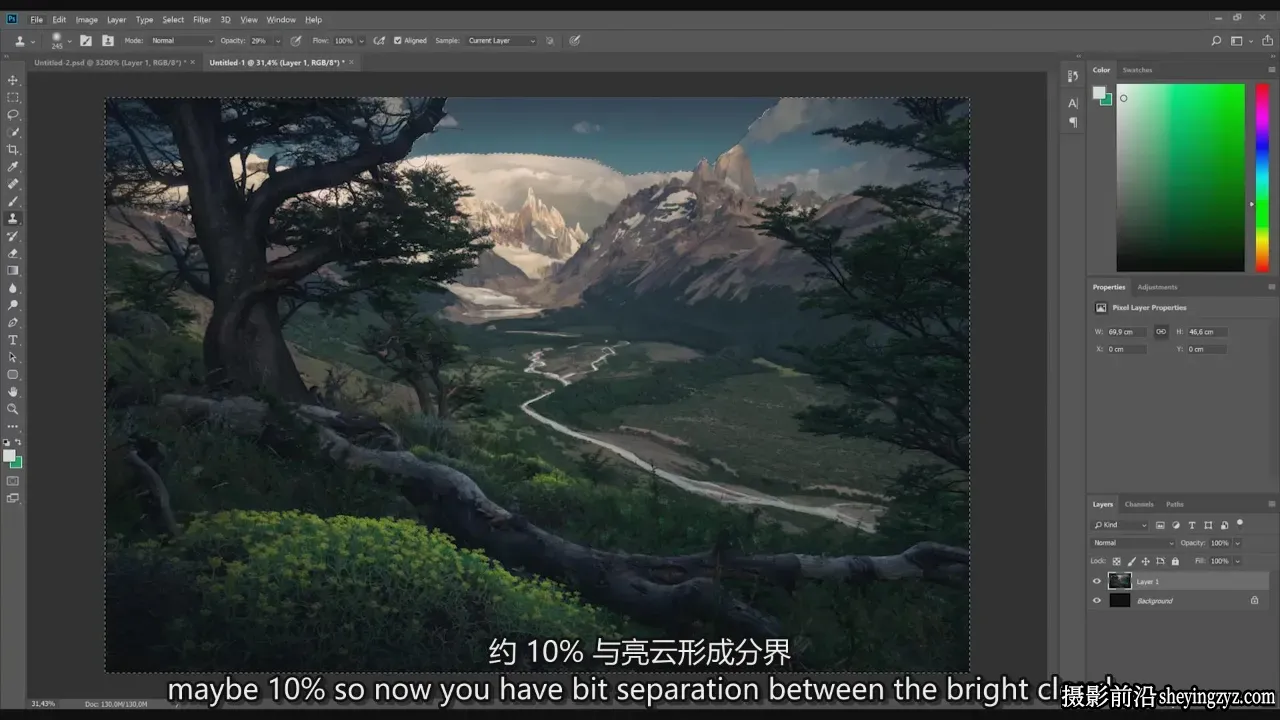Open the tool preset picker arrow
1280x720 pixels.
tap(32, 41)
